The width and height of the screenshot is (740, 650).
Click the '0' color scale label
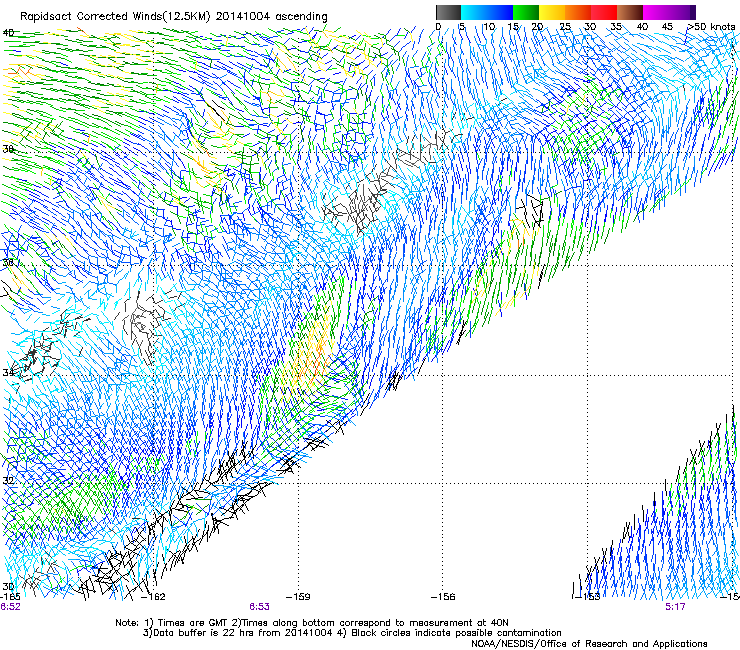[438, 27]
